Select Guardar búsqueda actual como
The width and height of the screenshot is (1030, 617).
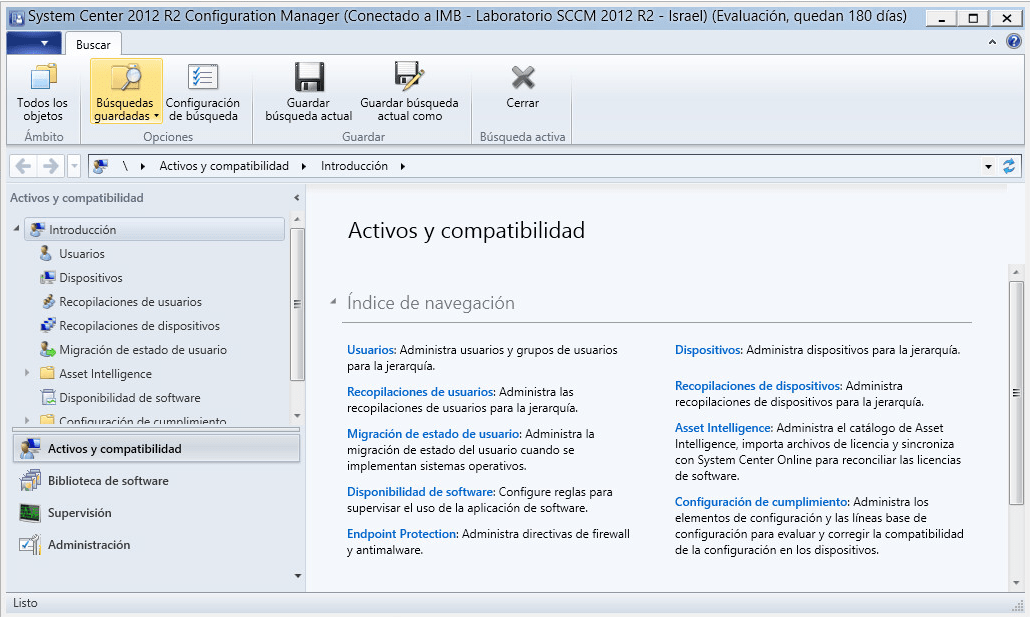coord(409,78)
